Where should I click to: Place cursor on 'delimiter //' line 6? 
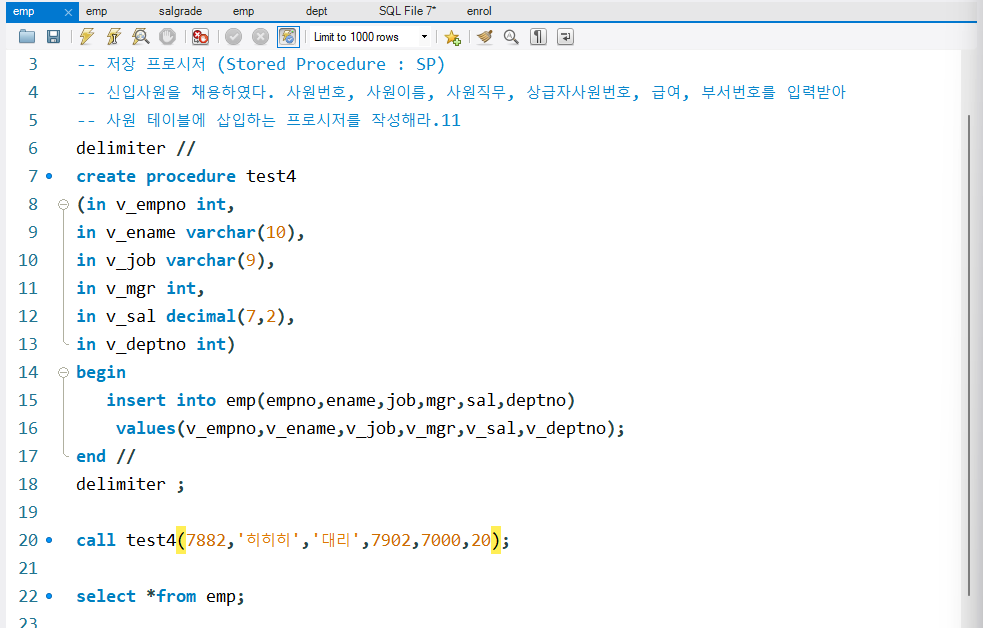point(135,149)
